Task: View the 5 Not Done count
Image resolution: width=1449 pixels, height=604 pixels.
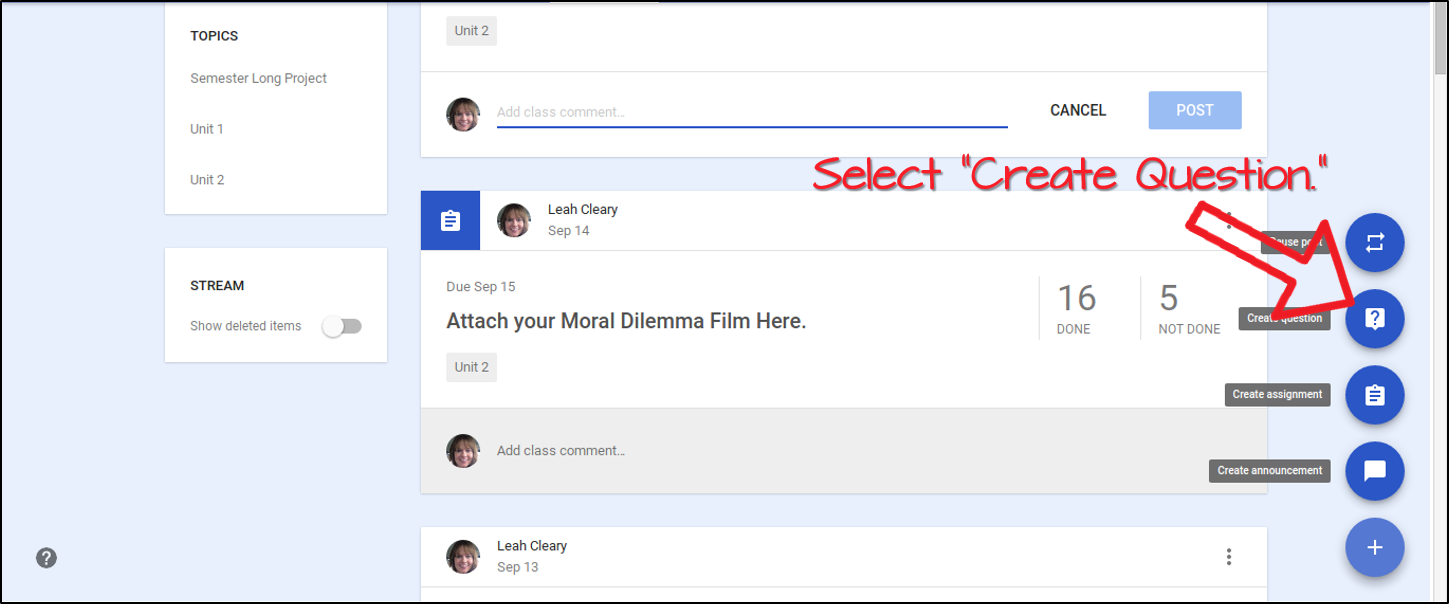Action: pos(1188,309)
